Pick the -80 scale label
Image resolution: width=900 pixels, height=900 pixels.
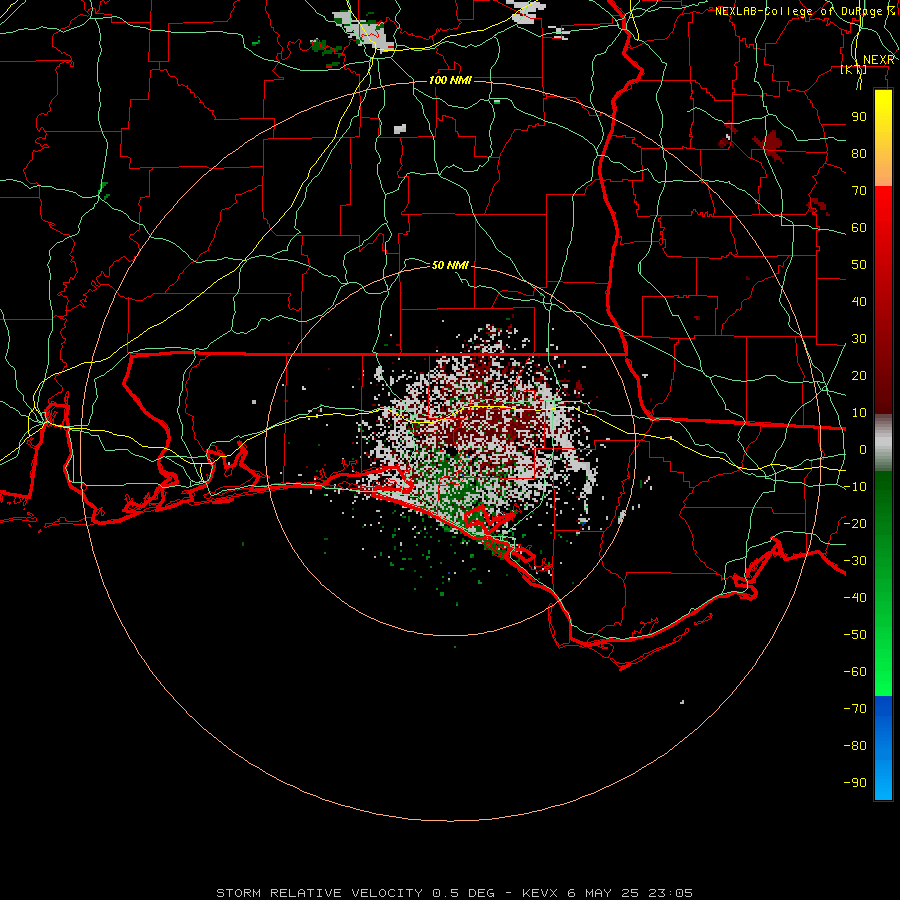[x=855, y=746]
